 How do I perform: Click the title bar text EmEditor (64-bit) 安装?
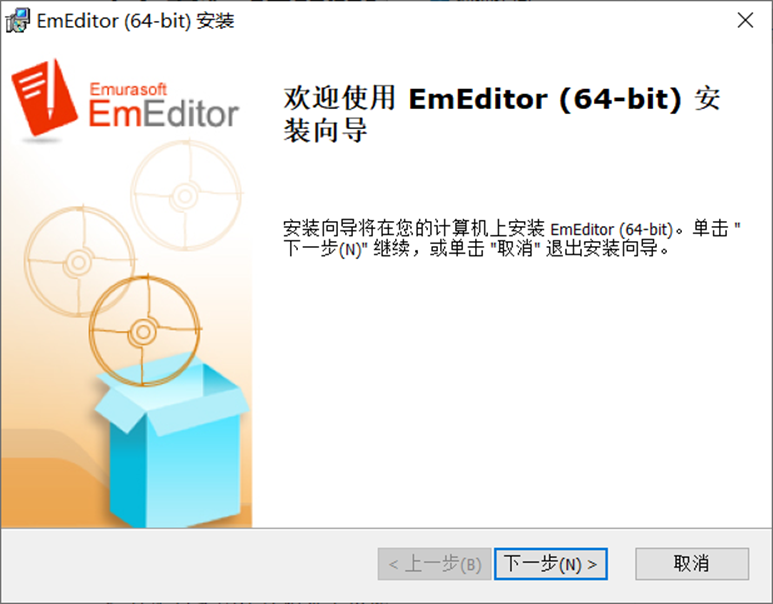[x=136, y=21]
